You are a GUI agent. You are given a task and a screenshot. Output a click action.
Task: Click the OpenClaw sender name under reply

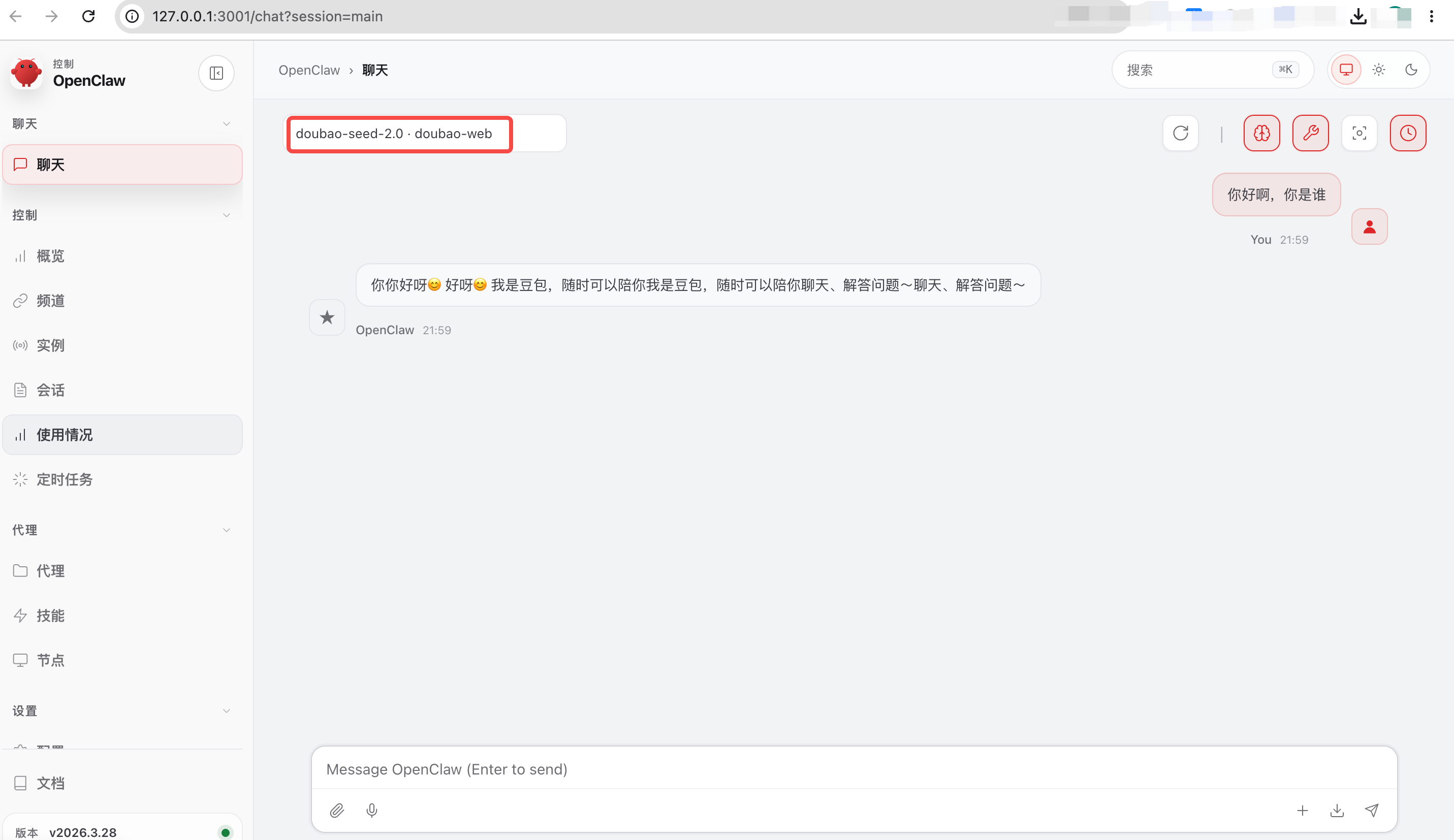click(x=385, y=330)
